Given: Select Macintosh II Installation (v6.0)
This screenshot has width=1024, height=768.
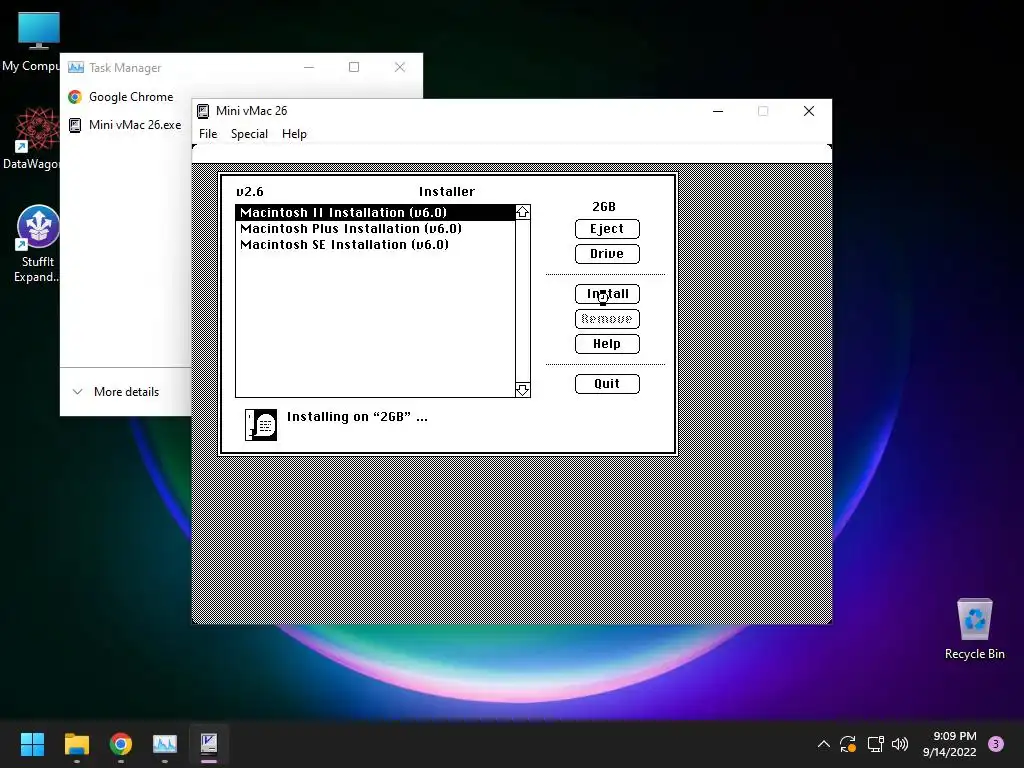Looking at the screenshot, I should point(376,212).
